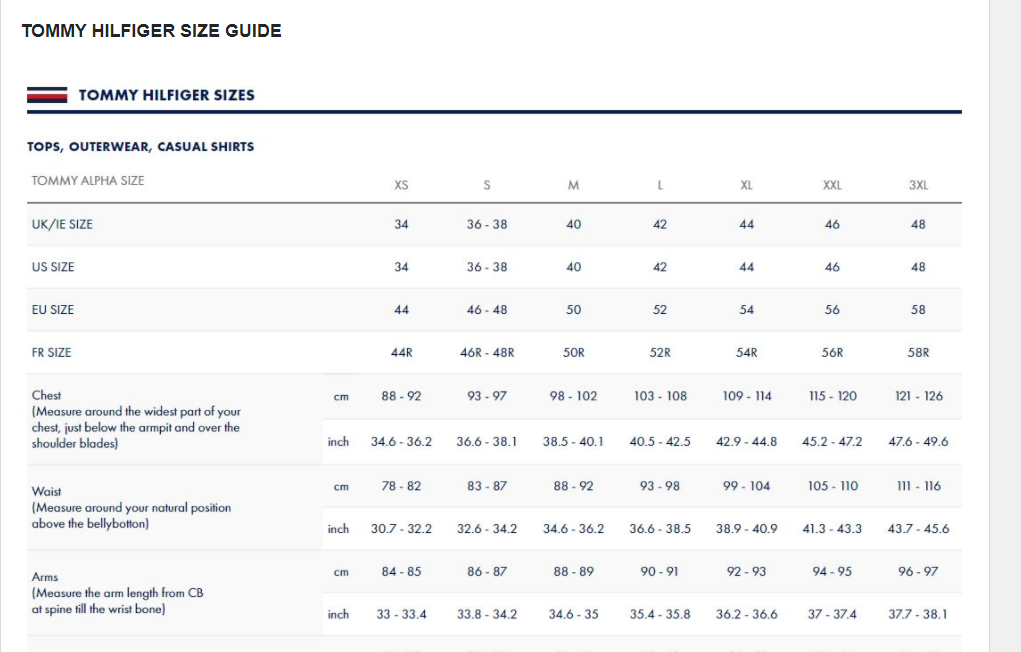1021x652 pixels.
Task: Select the EU SIZE row label
Action: click(53, 310)
